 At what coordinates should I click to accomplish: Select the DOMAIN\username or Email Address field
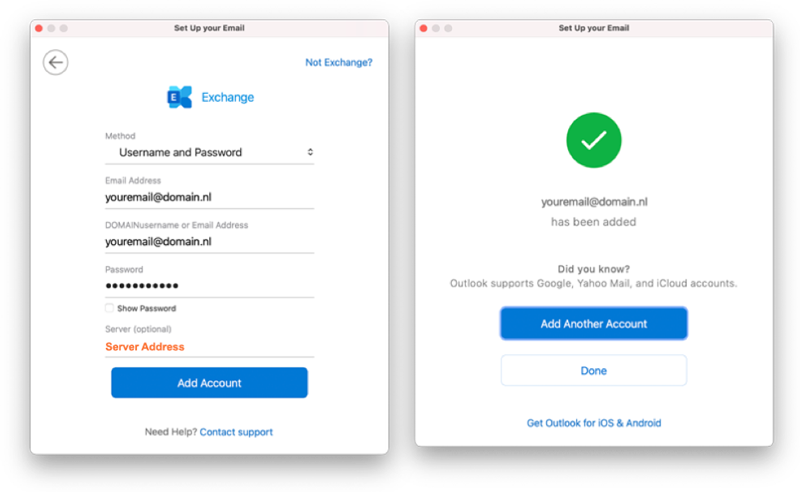pyautogui.click(x=209, y=241)
